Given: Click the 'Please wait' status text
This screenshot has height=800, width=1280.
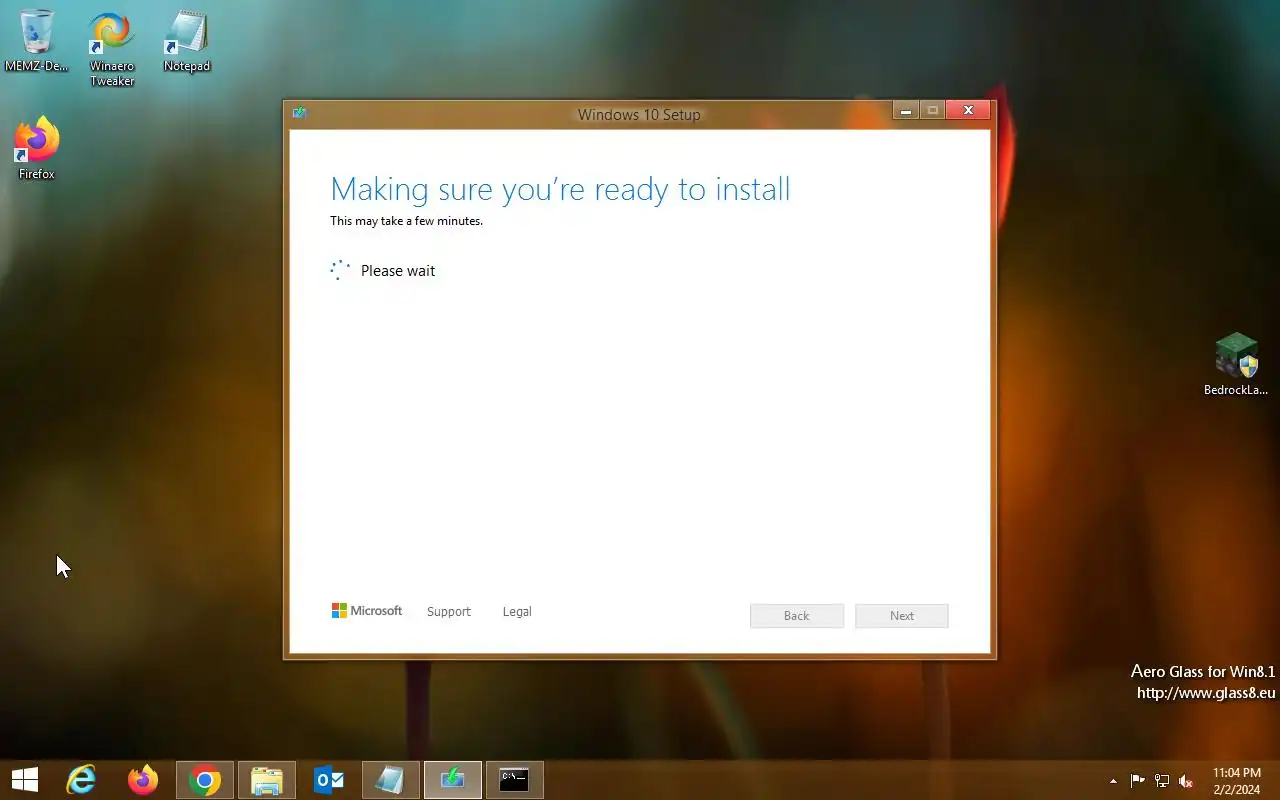Looking at the screenshot, I should pyautogui.click(x=398, y=271).
